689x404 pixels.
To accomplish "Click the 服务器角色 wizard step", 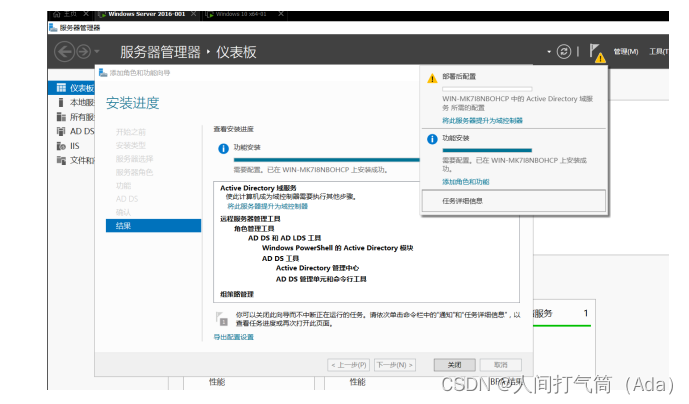I will 134,172.
